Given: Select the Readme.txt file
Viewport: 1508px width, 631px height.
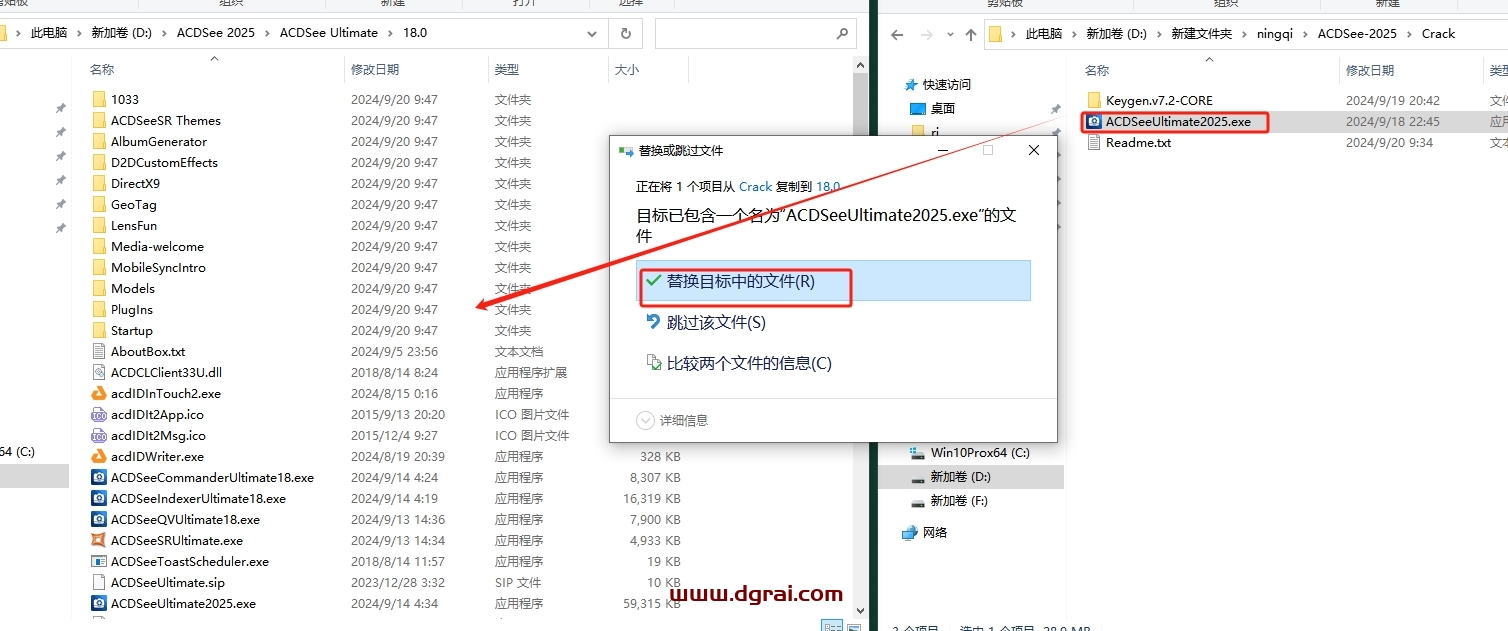Looking at the screenshot, I should (x=1137, y=143).
